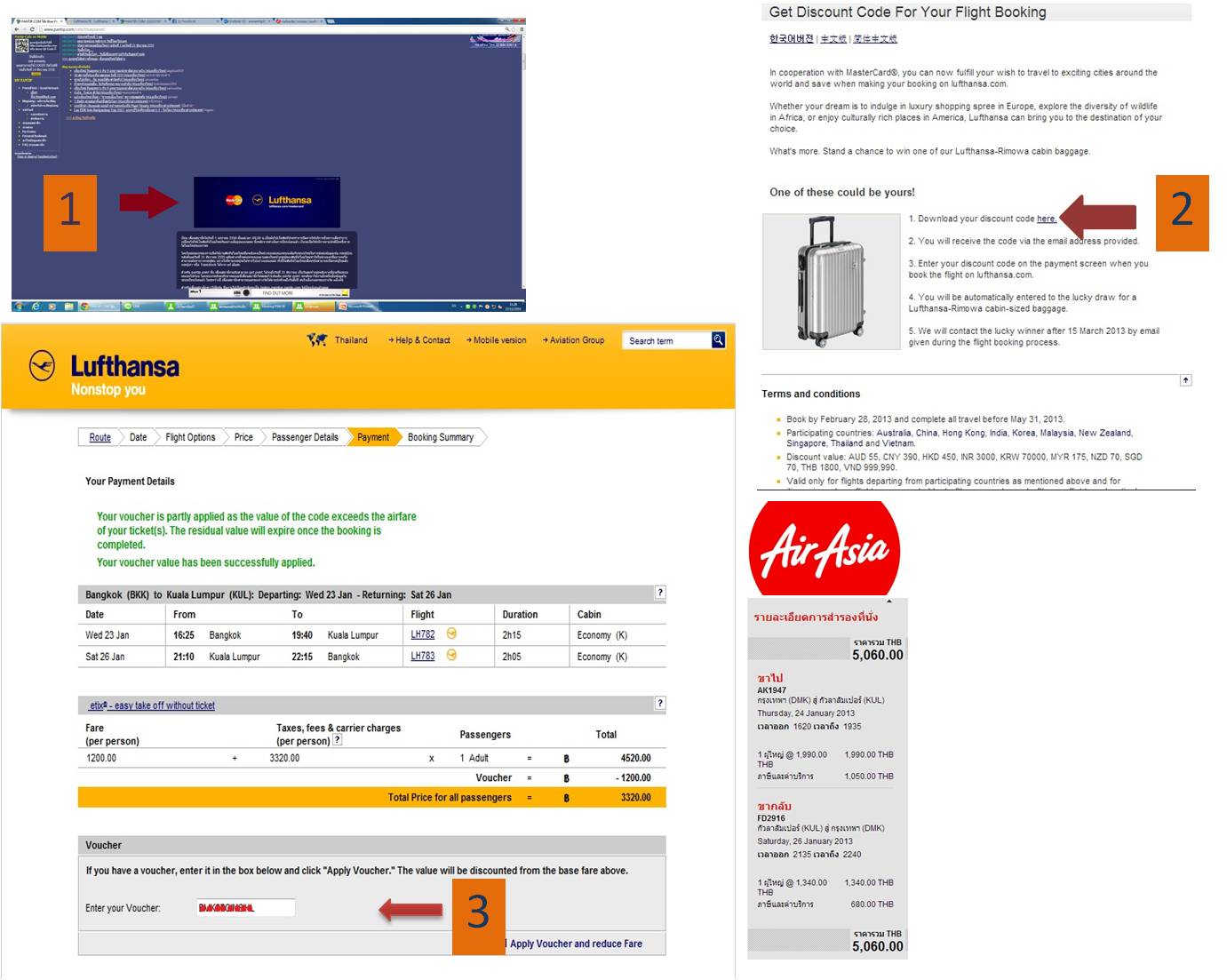Click the Wed 23 Jan date cell
Image resolution: width=1227 pixels, height=980 pixels.
[108, 635]
